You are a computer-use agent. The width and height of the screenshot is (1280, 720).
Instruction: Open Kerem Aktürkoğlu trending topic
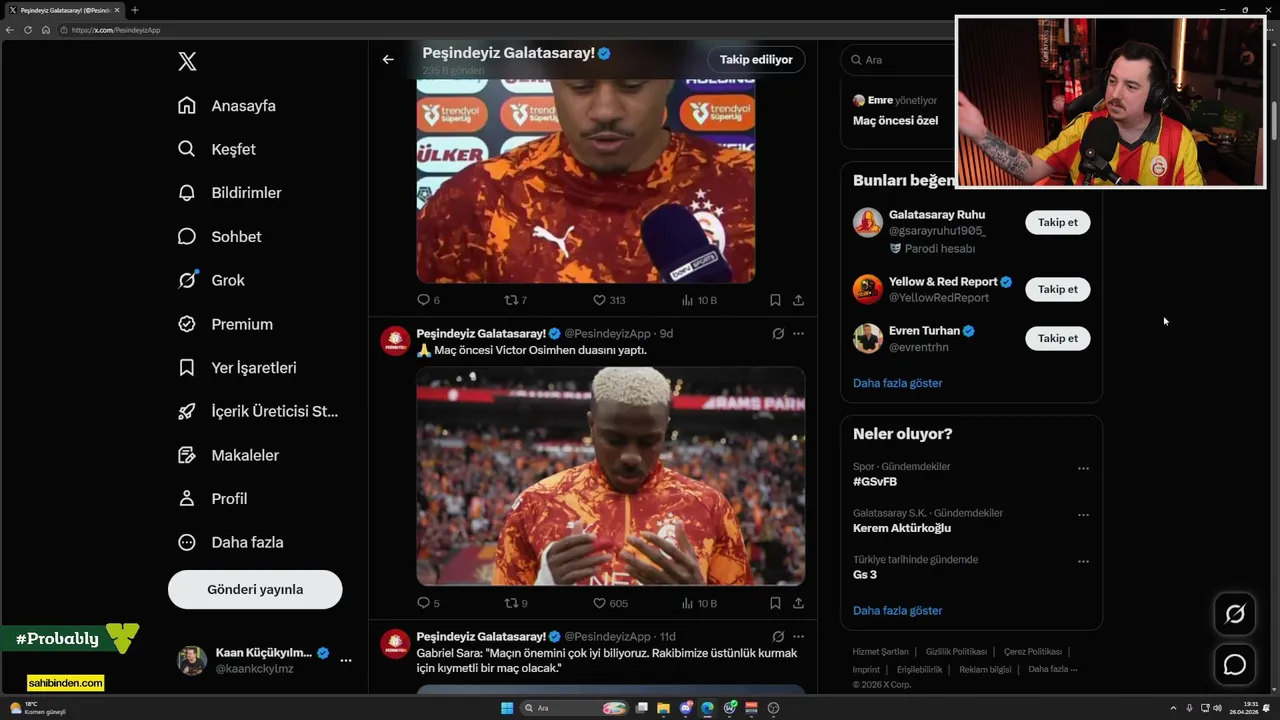click(902, 528)
